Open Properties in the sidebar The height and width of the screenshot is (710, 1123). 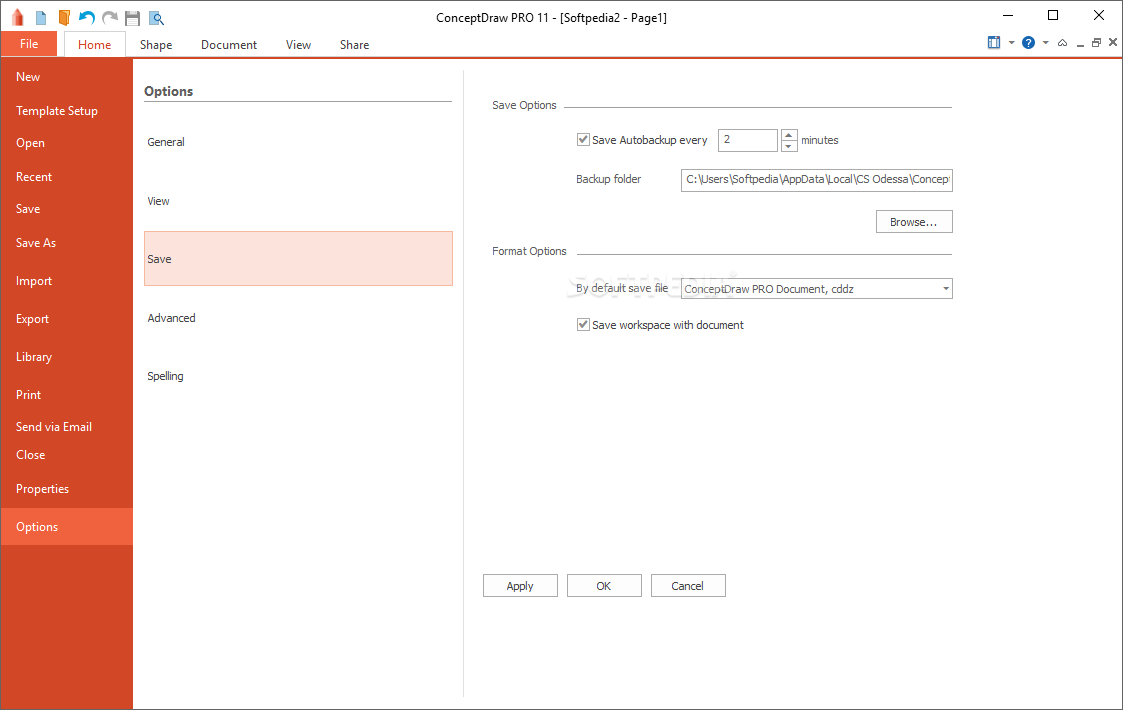pyautogui.click(x=67, y=489)
